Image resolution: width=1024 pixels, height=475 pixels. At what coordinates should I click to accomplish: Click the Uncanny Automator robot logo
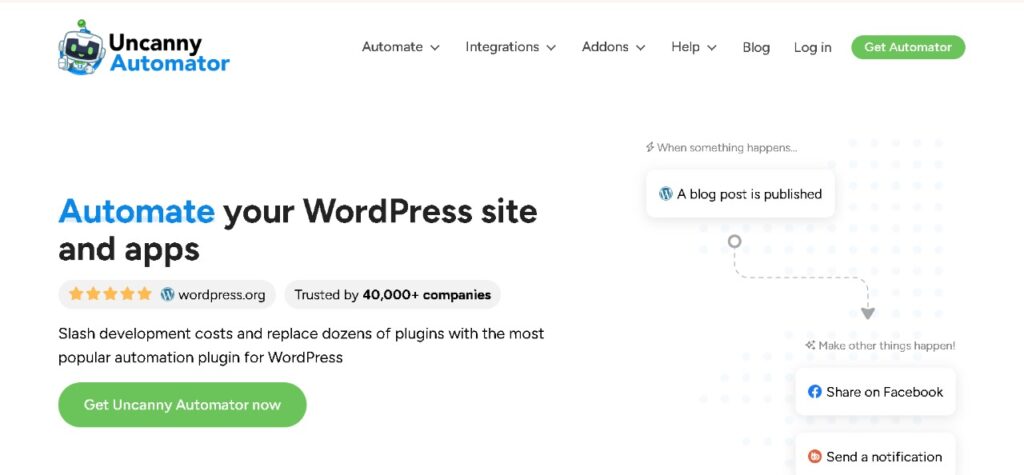[82, 51]
